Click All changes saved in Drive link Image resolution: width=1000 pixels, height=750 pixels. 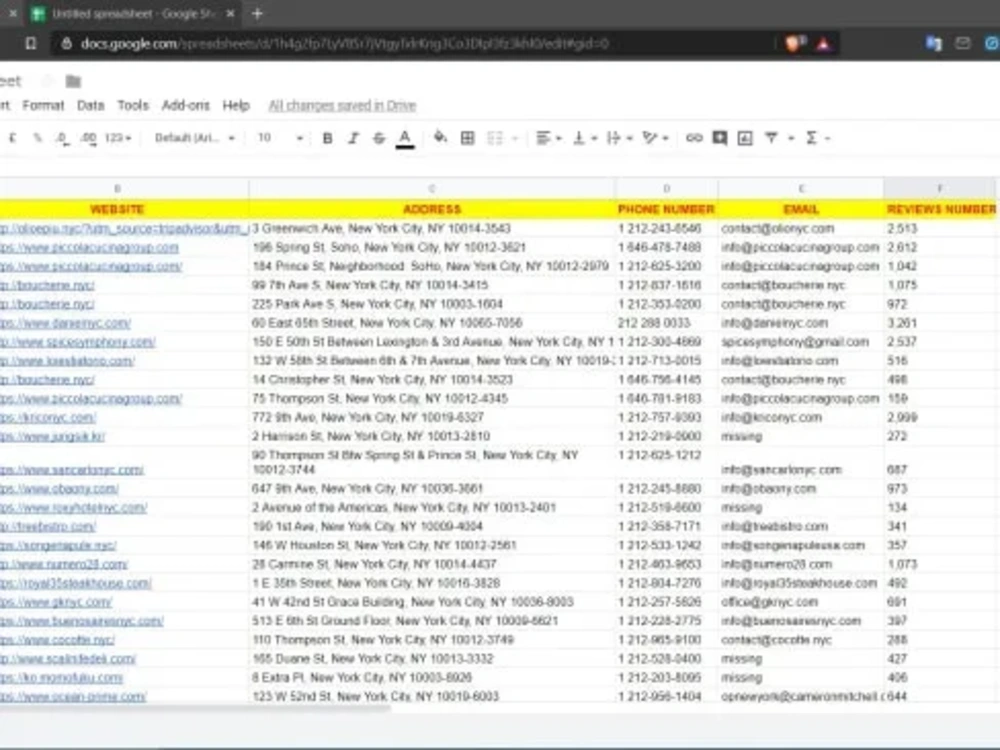(x=342, y=105)
